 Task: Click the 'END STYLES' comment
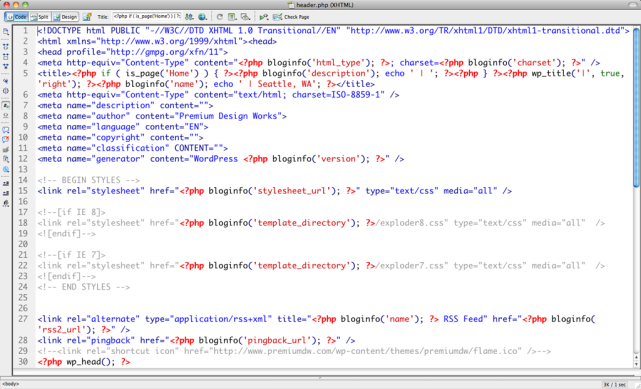[83, 287]
